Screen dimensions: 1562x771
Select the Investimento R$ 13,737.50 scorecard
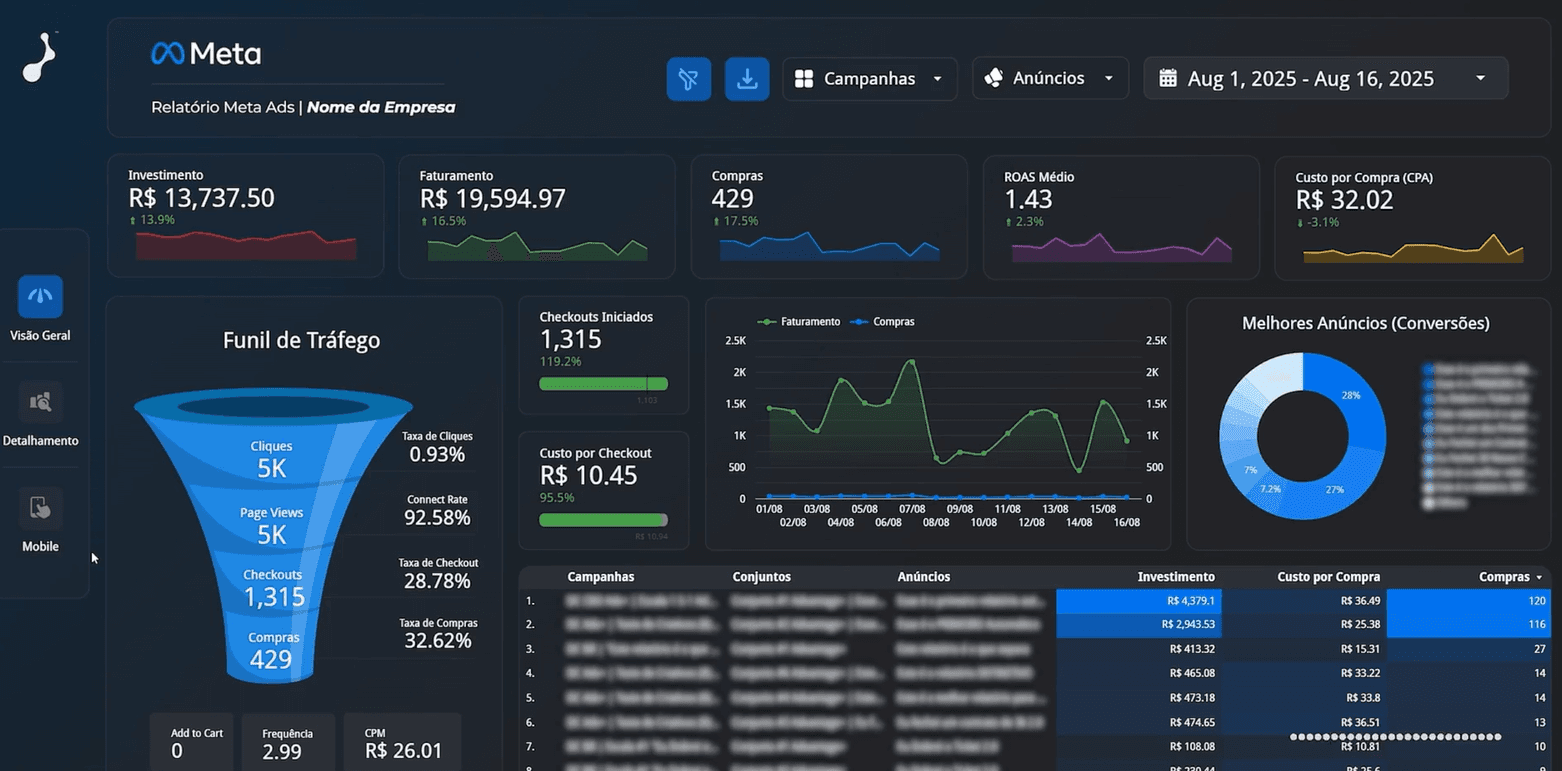(x=245, y=215)
